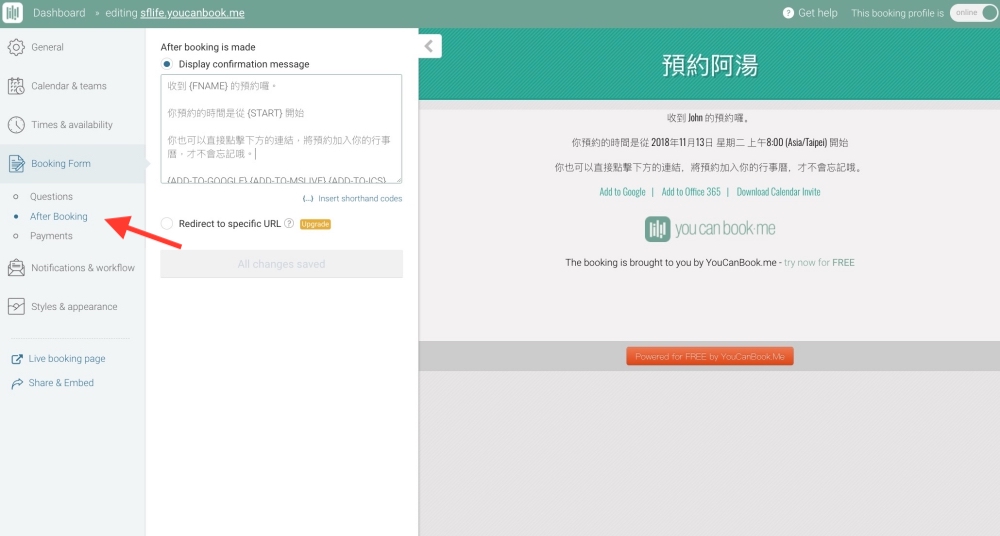Select Redirect to specific URL option

click(x=167, y=224)
